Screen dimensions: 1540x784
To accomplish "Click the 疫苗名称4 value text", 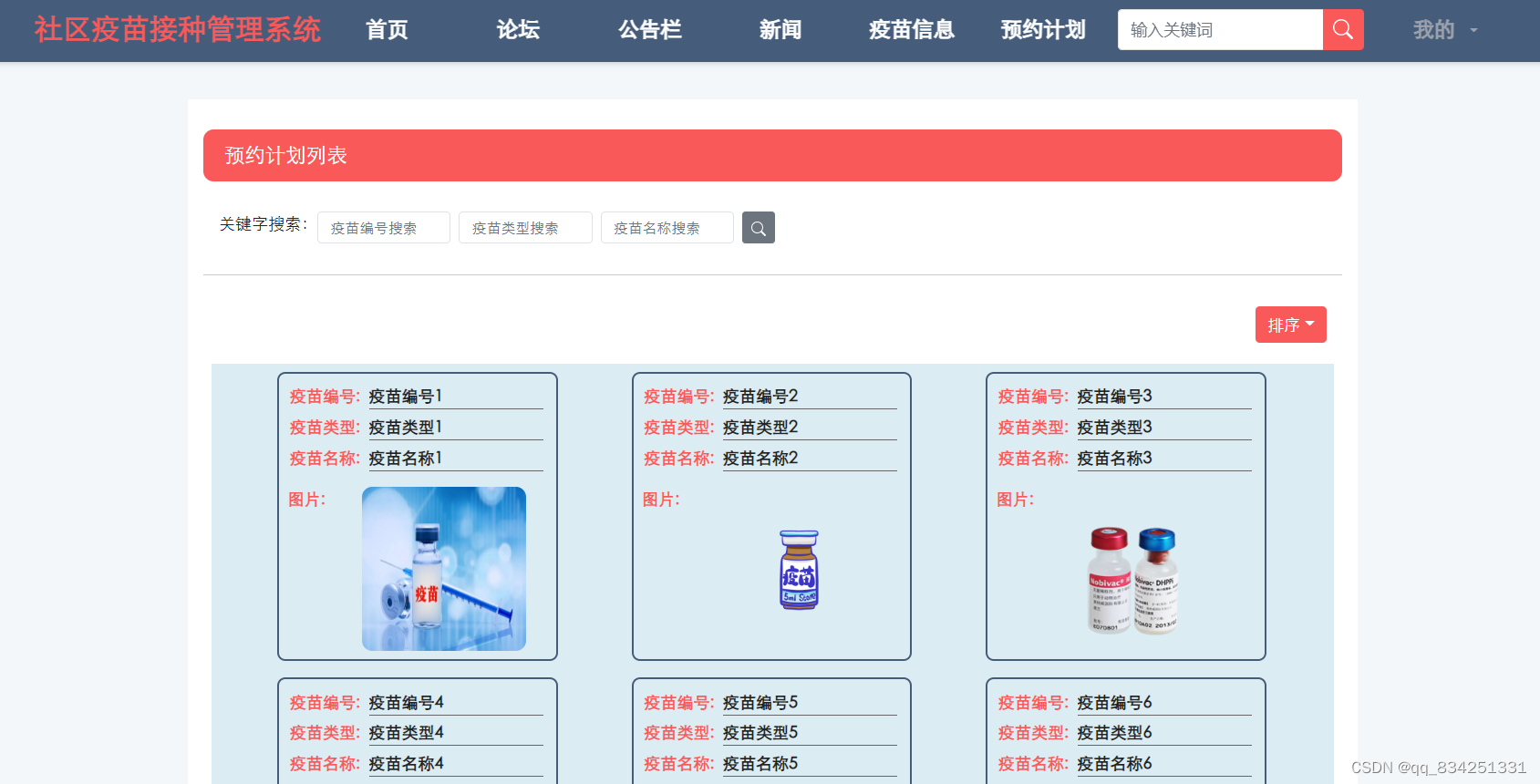I will pos(406,764).
